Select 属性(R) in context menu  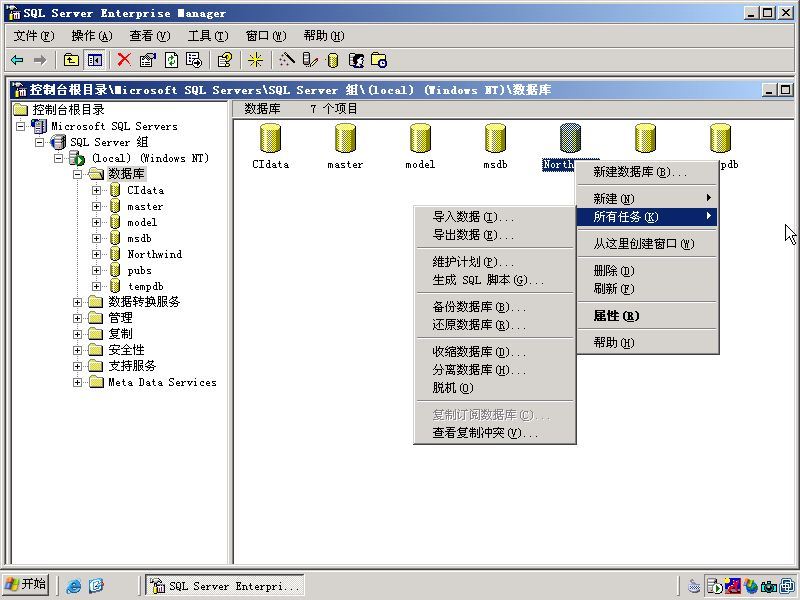647,316
